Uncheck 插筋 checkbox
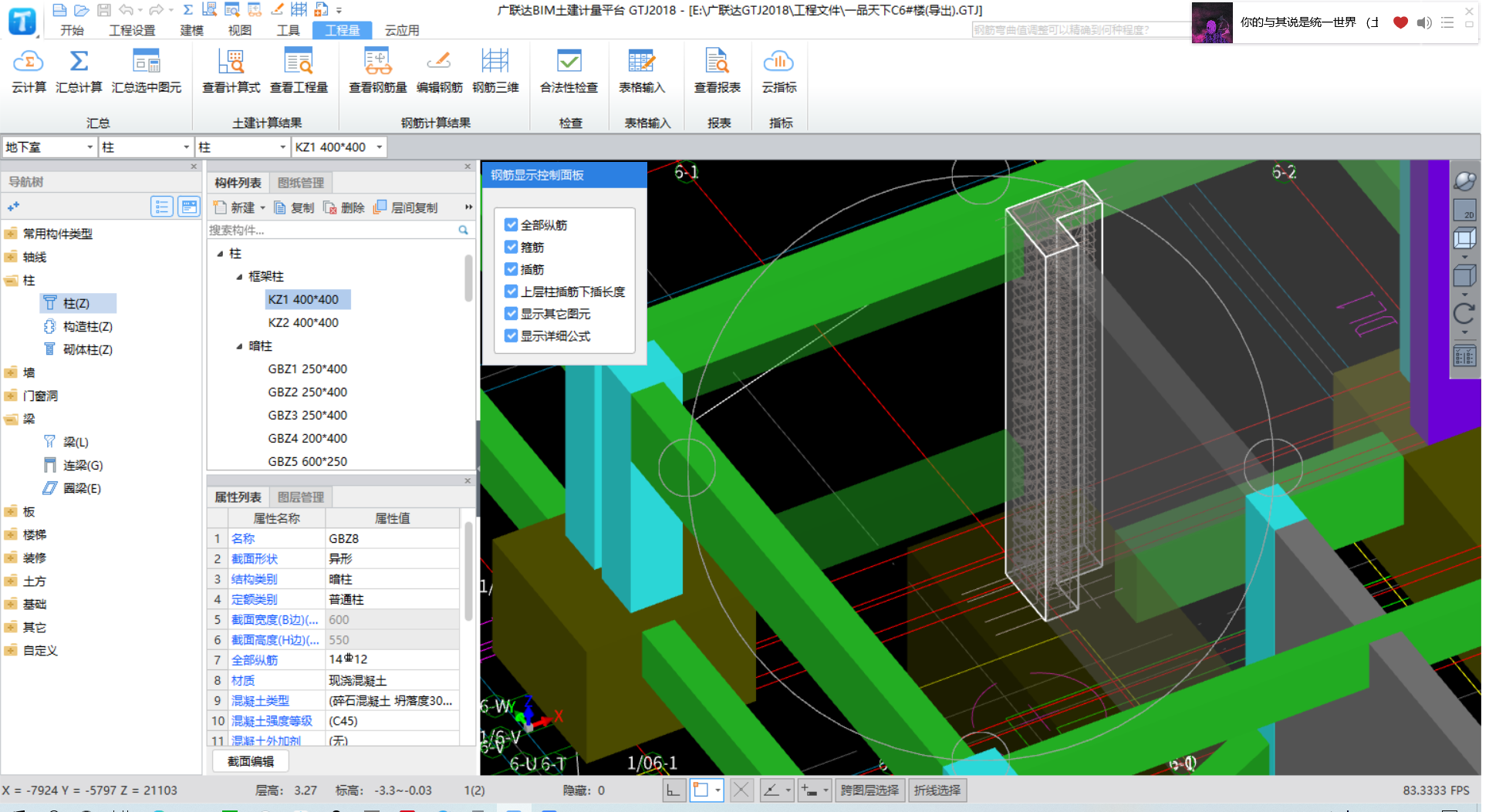Image resolution: width=1489 pixels, height=812 pixels. click(511, 269)
